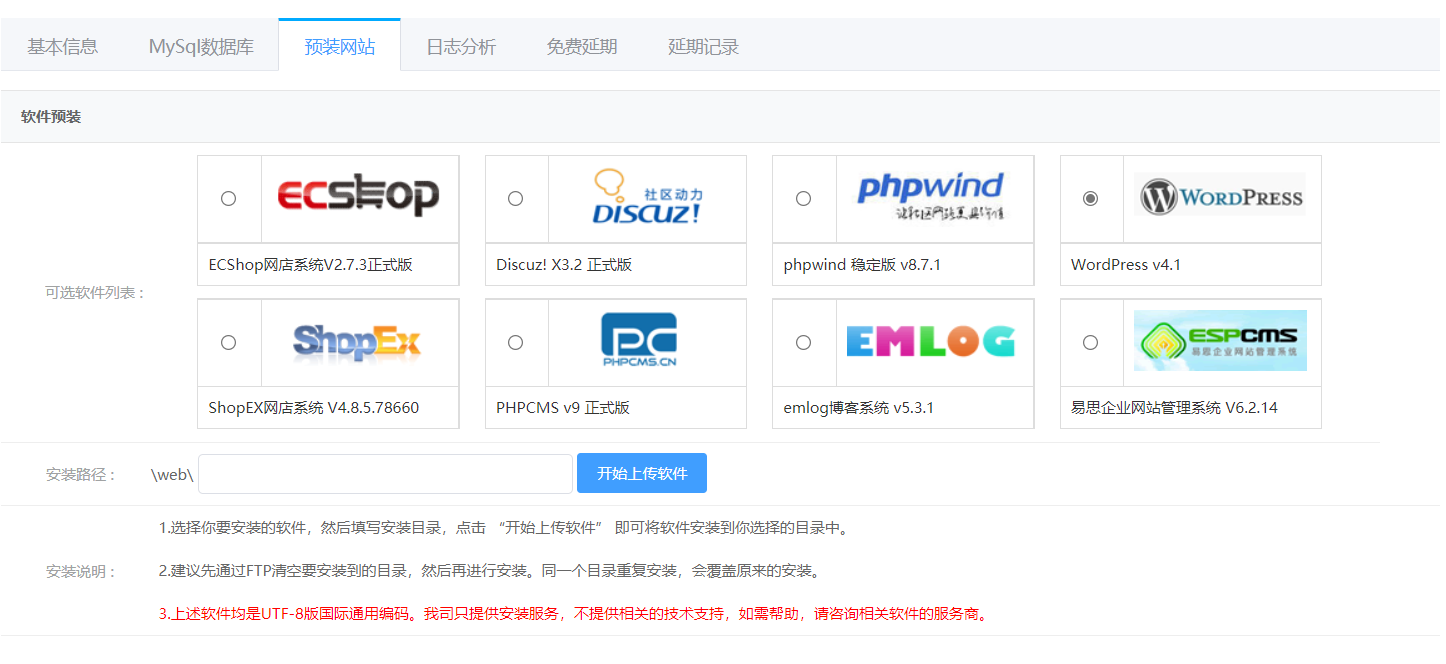This screenshot has height=664, width=1446.
Task: Open the 免费延期 tab
Action: [582, 46]
